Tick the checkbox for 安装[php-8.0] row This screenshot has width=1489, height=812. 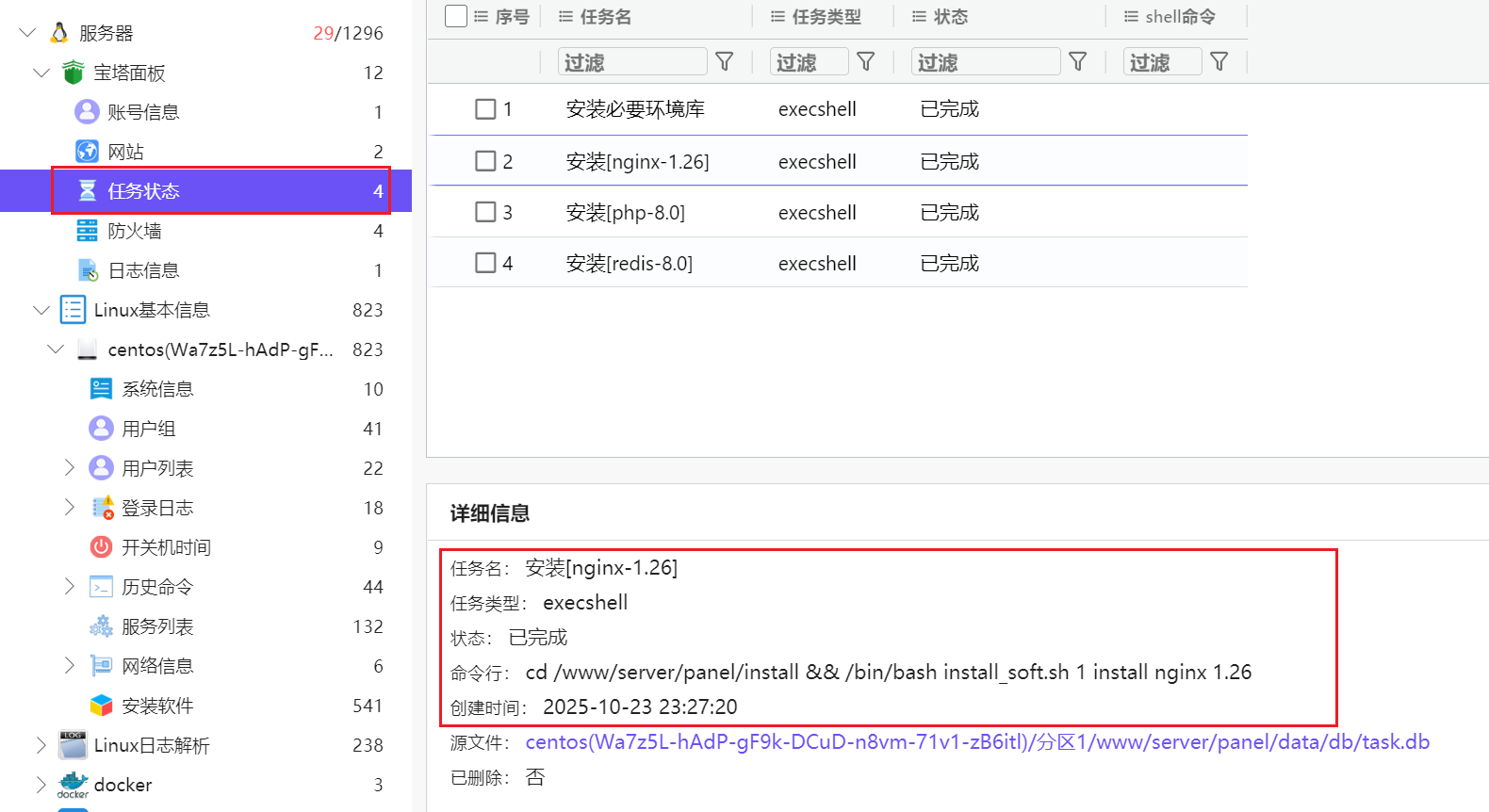click(485, 212)
